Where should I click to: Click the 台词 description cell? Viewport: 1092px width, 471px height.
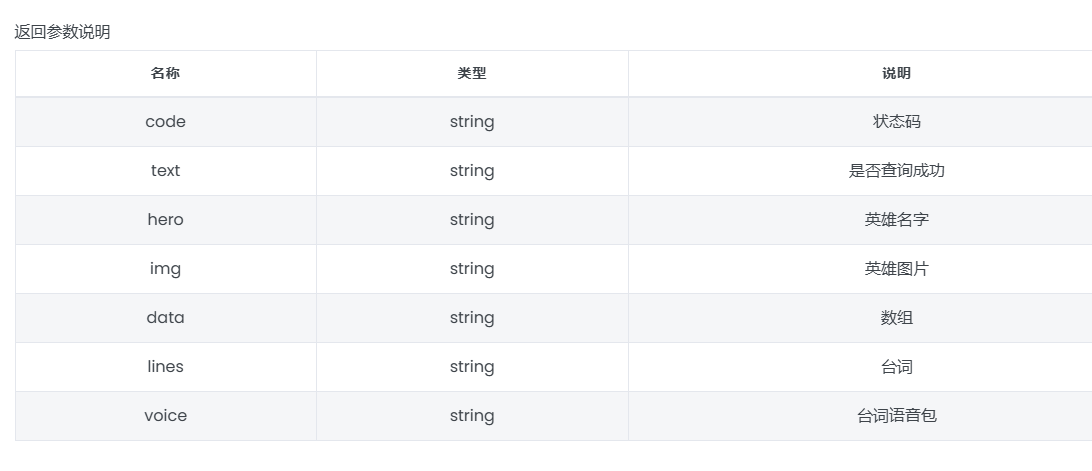(860, 366)
